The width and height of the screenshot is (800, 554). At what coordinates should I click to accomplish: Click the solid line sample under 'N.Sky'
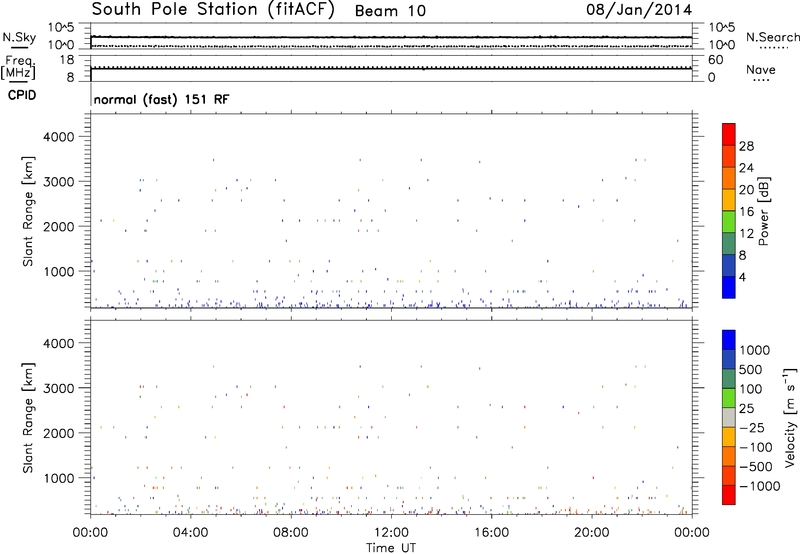[19, 48]
